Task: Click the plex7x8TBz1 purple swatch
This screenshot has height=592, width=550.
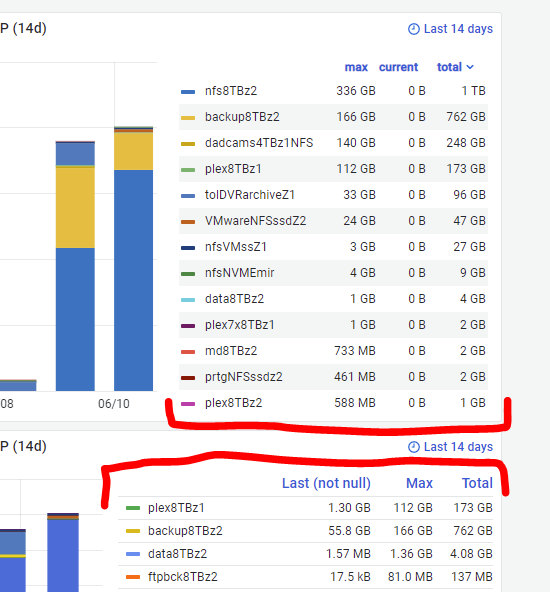Action: pos(188,326)
